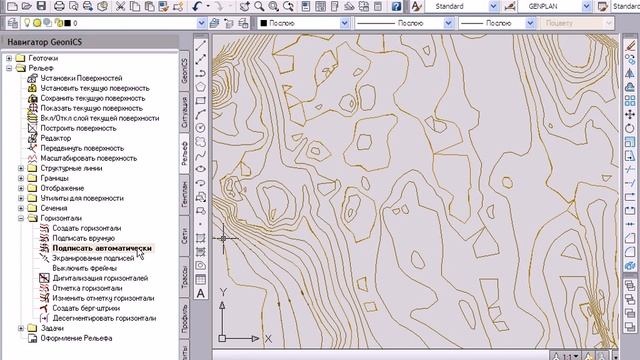The width and height of the screenshot is (640, 360).
Task: Toggle layer 0 freeze sun icon
Action: pos(37,23)
